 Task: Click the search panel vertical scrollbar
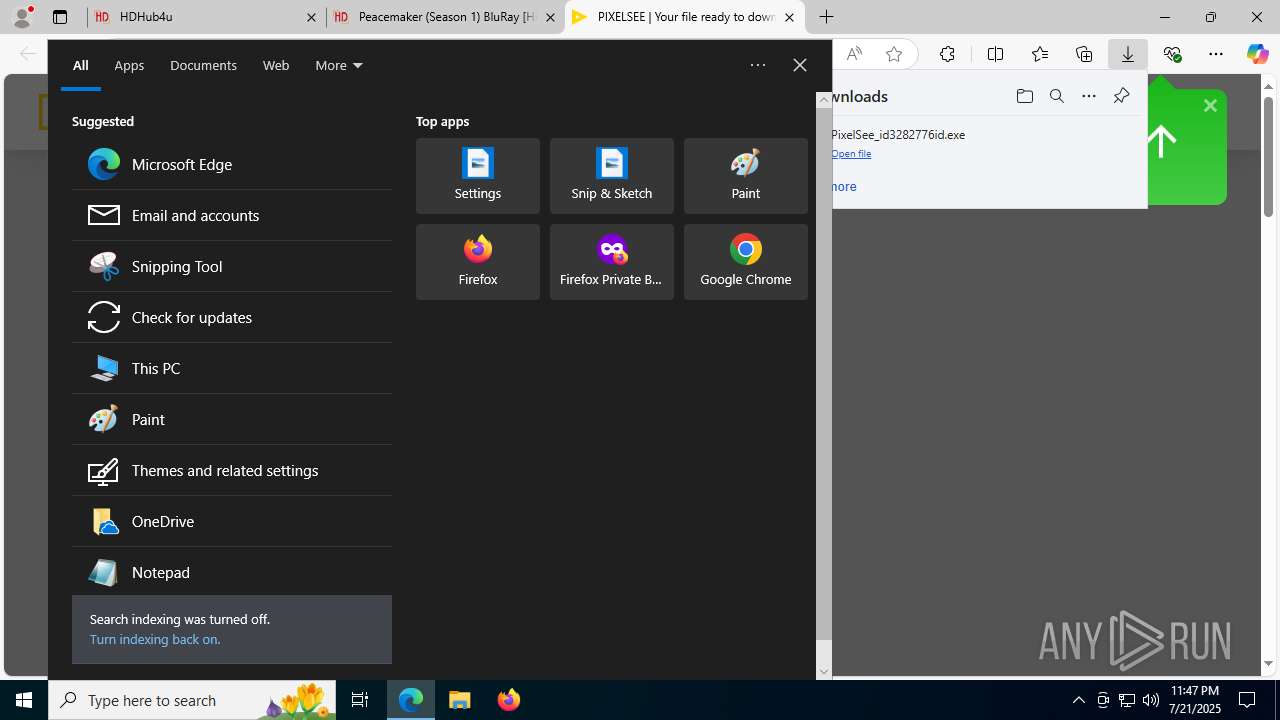coord(824,372)
